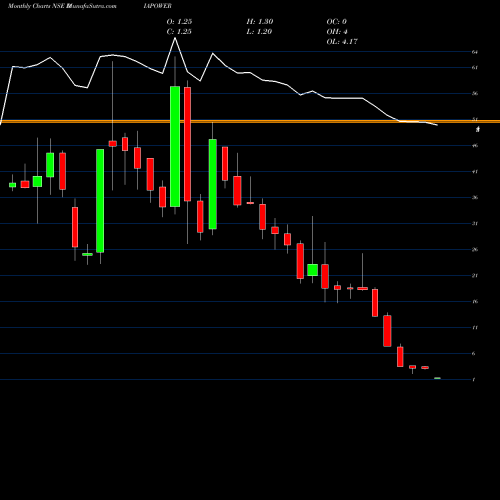Viewport: 500px width, 500px height.
Task: Click the first small green candle at chart start
Action: pyautogui.click(x=13, y=185)
